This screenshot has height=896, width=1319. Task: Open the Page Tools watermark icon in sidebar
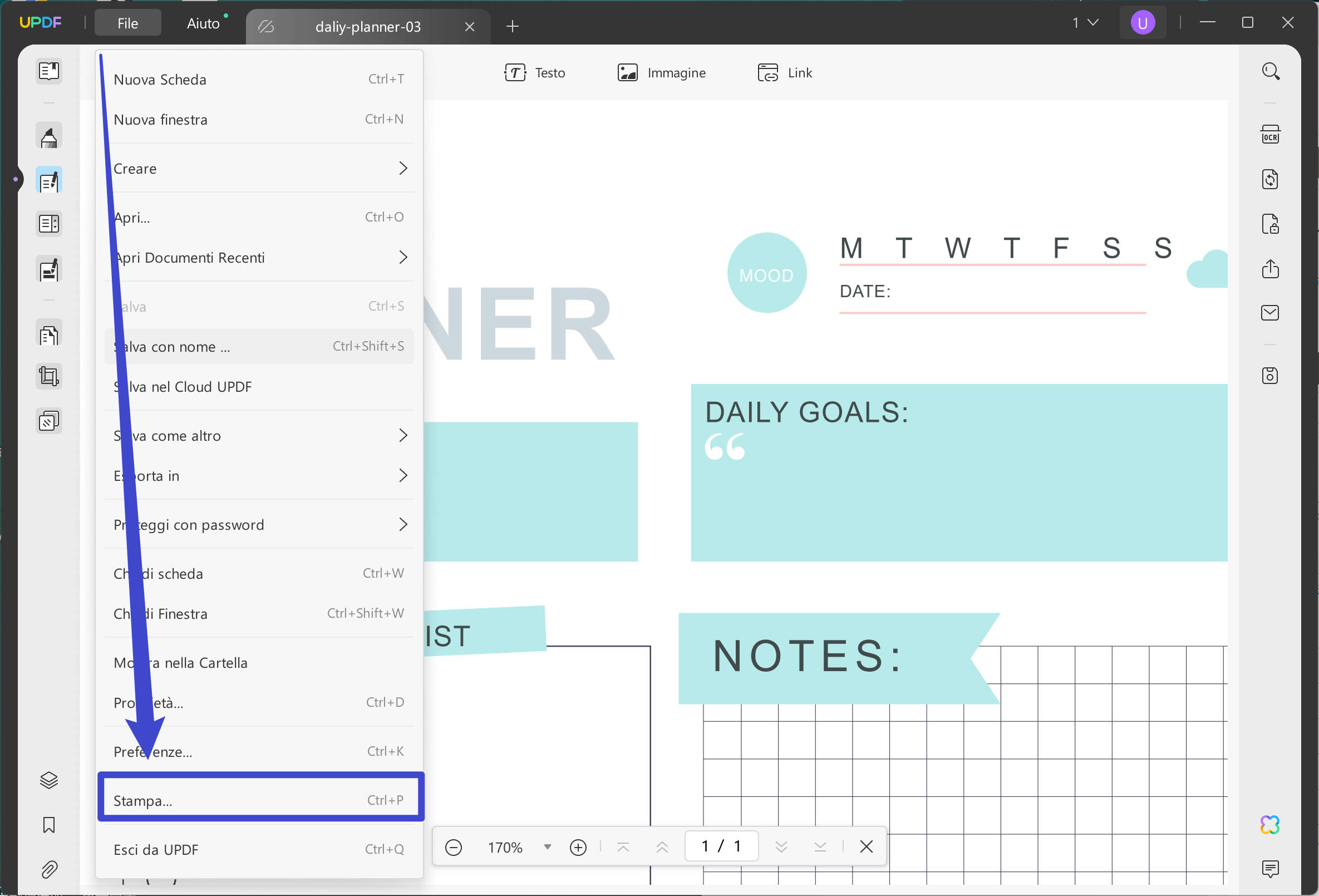pyautogui.click(x=49, y=421)
